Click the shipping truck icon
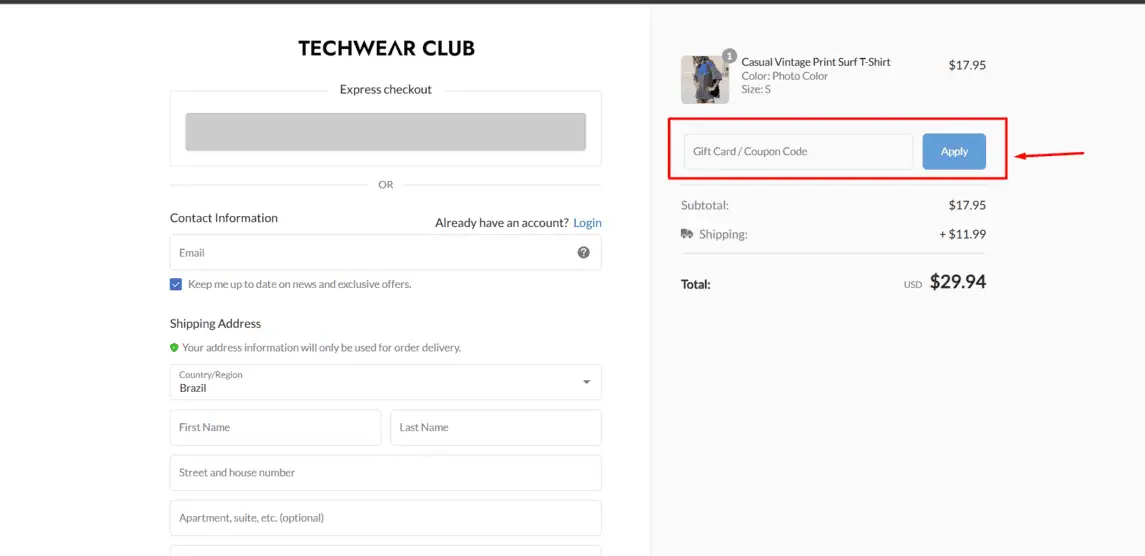Screen dimensions: 1145x556 687,234
